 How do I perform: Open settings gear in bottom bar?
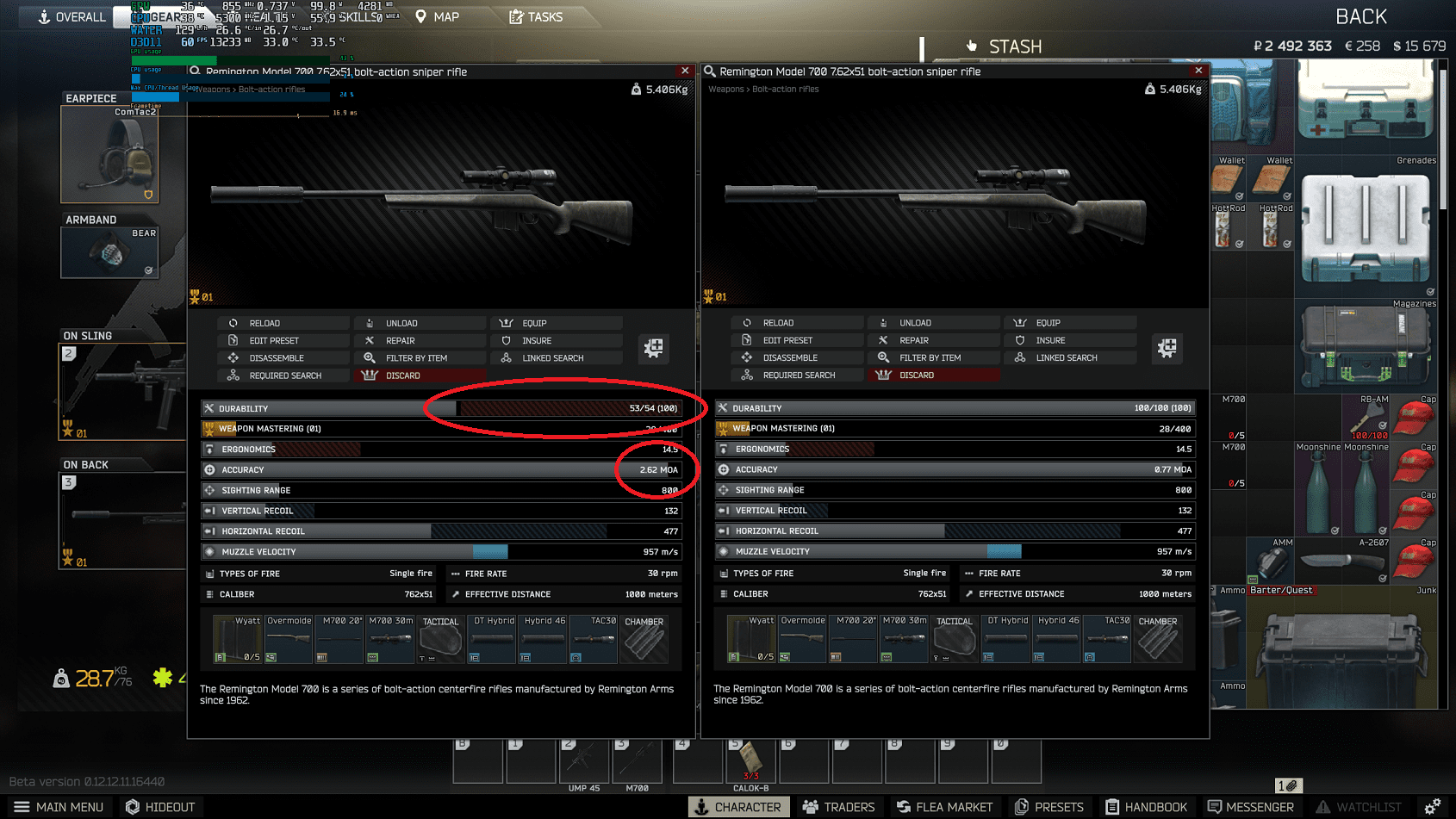pyautogui.click(x=1433, y=807)
